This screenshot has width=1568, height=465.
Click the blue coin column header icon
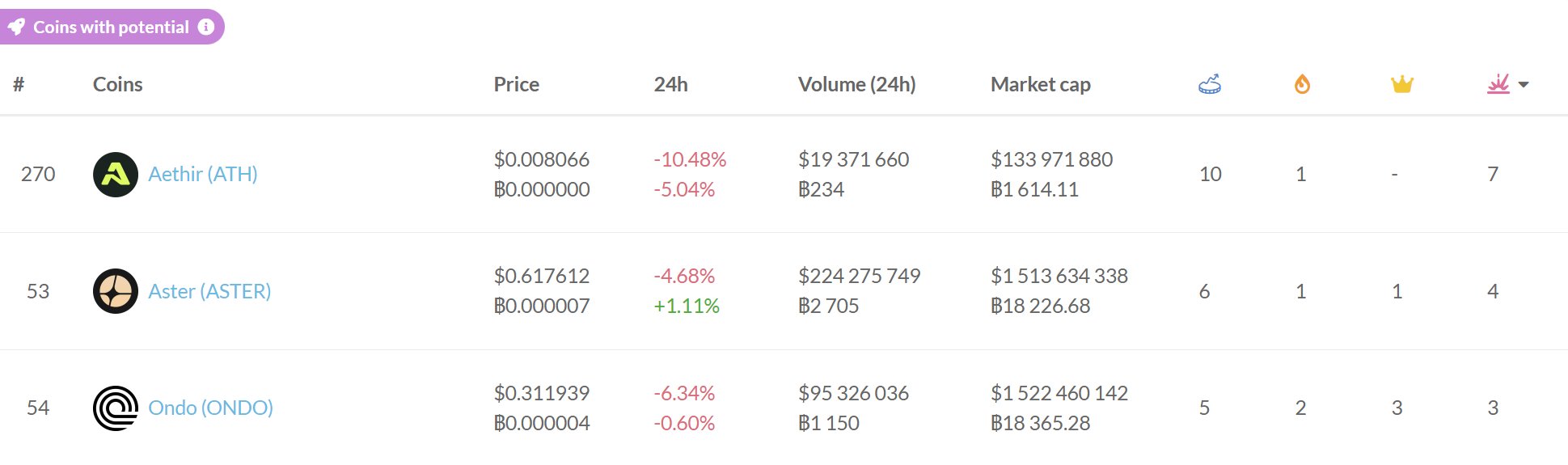(1210, 84)
